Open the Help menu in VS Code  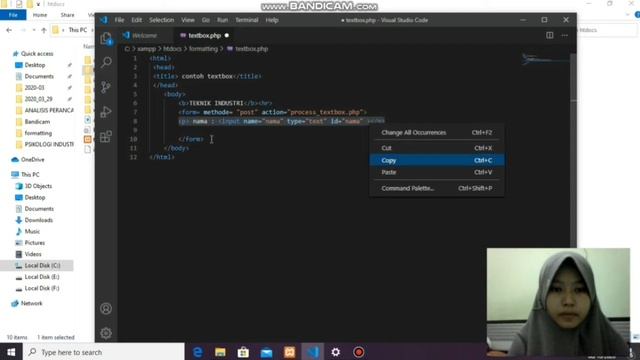272,20
